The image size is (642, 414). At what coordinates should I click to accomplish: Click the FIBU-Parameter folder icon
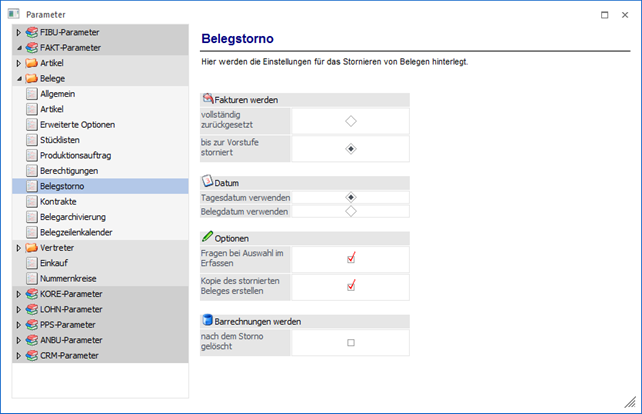[32, 32]
